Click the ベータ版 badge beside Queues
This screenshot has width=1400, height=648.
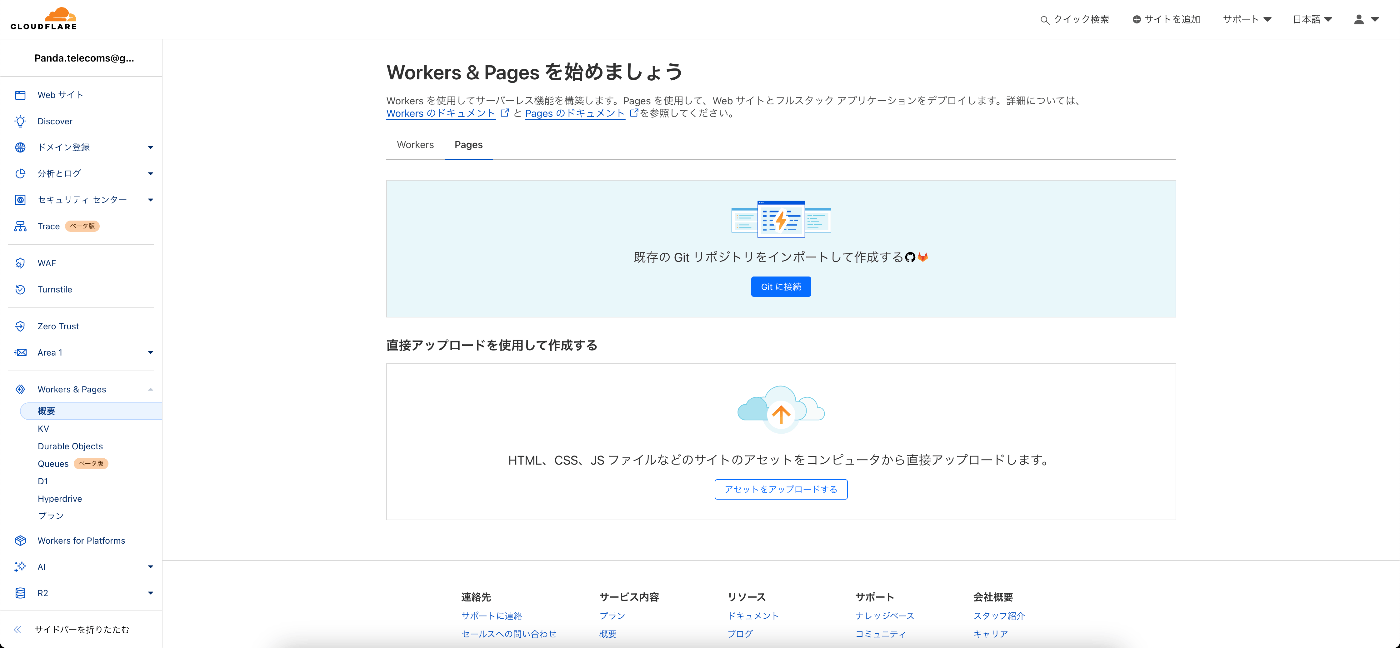(x=90, y=464)
